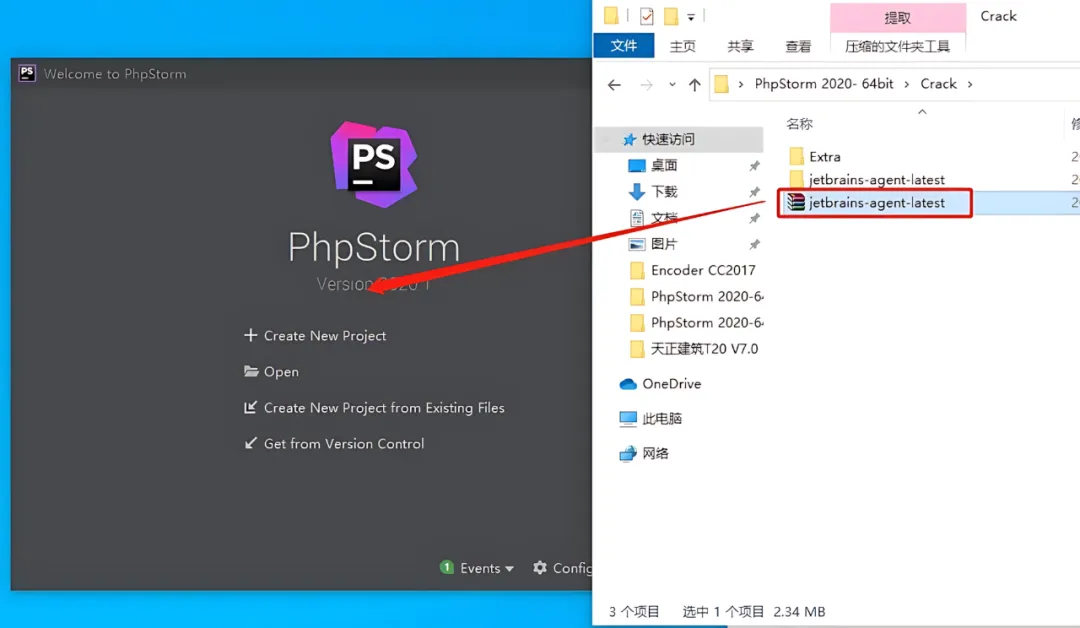The height and width of the screenshot is (628, 1080).
Task: Click the OneDrive cloud icon
Action: (x=627, y=384)
